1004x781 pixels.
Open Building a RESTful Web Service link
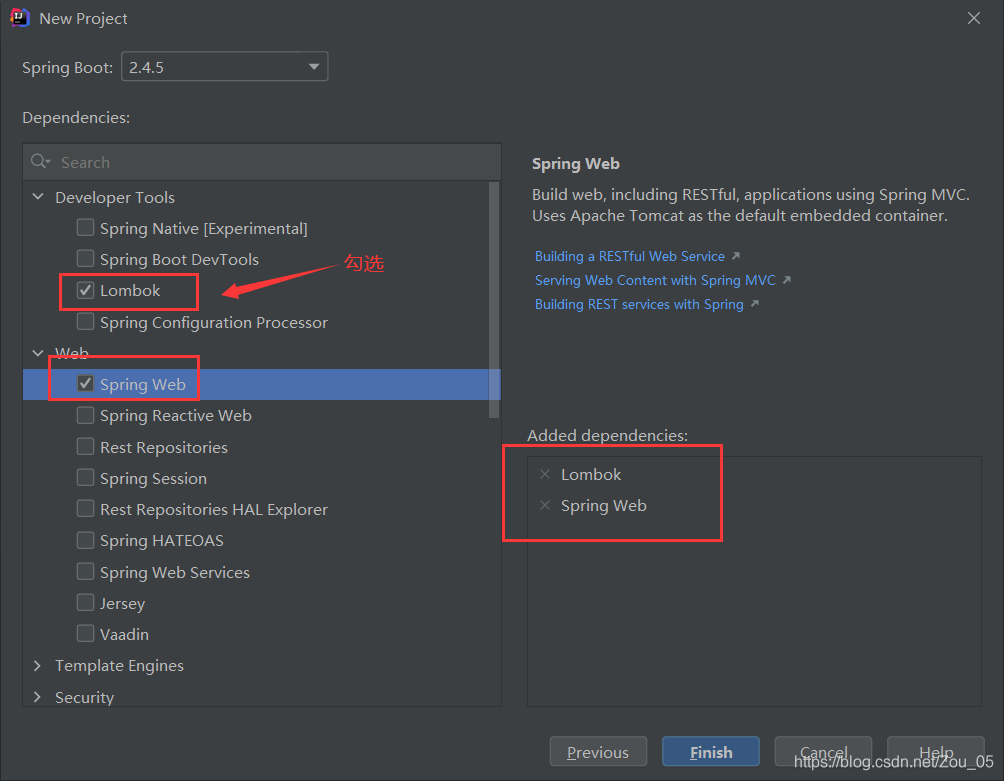click(x=630, y=256)
